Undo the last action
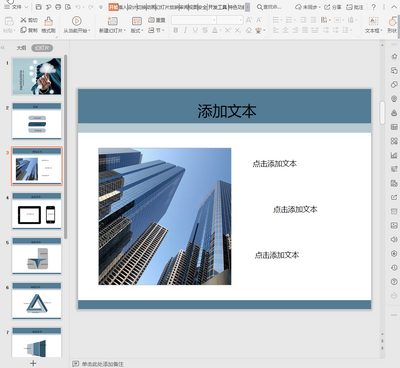Viewport: 400px width, 368px height. click(x=78, y=7)
